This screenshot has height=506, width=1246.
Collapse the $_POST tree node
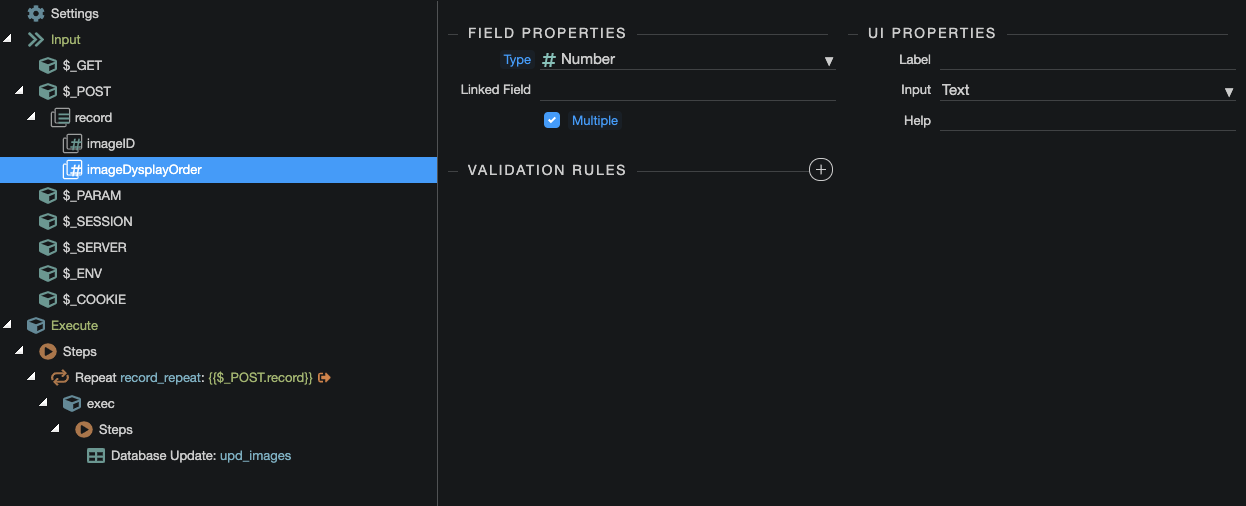point(19,92)
